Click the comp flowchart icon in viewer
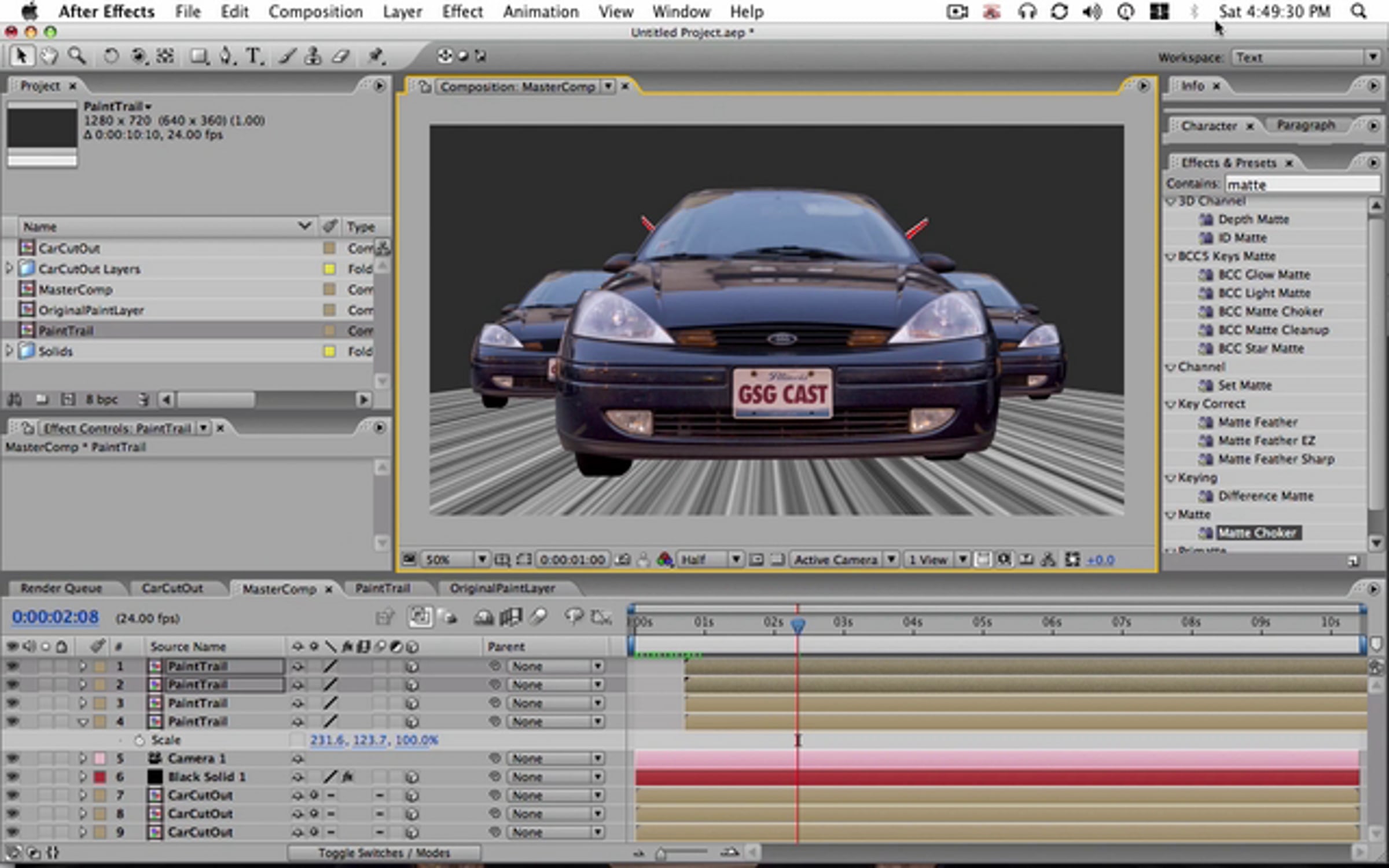This screenshot has height=868, width=1389. click(1048, 560)
